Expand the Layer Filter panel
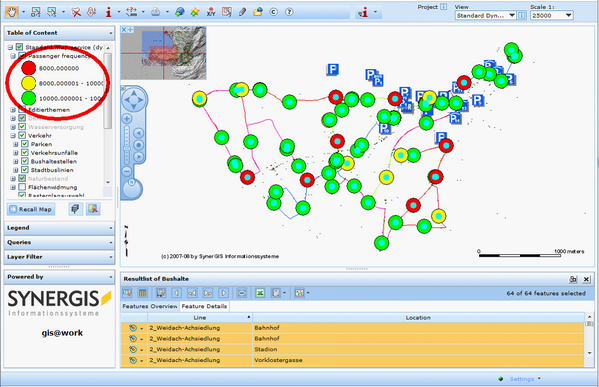The width and height of the screenshot is (599, 387). pyautogui.click(x=59, y=257)
